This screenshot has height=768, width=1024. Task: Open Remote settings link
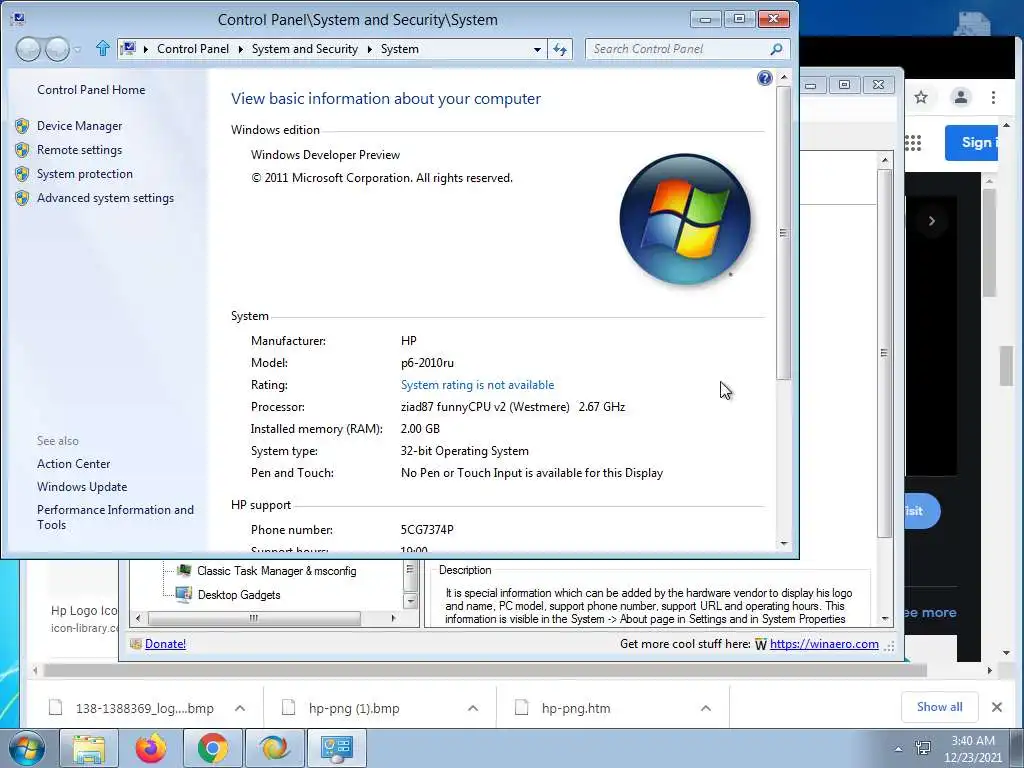click(x=79, y=150)
